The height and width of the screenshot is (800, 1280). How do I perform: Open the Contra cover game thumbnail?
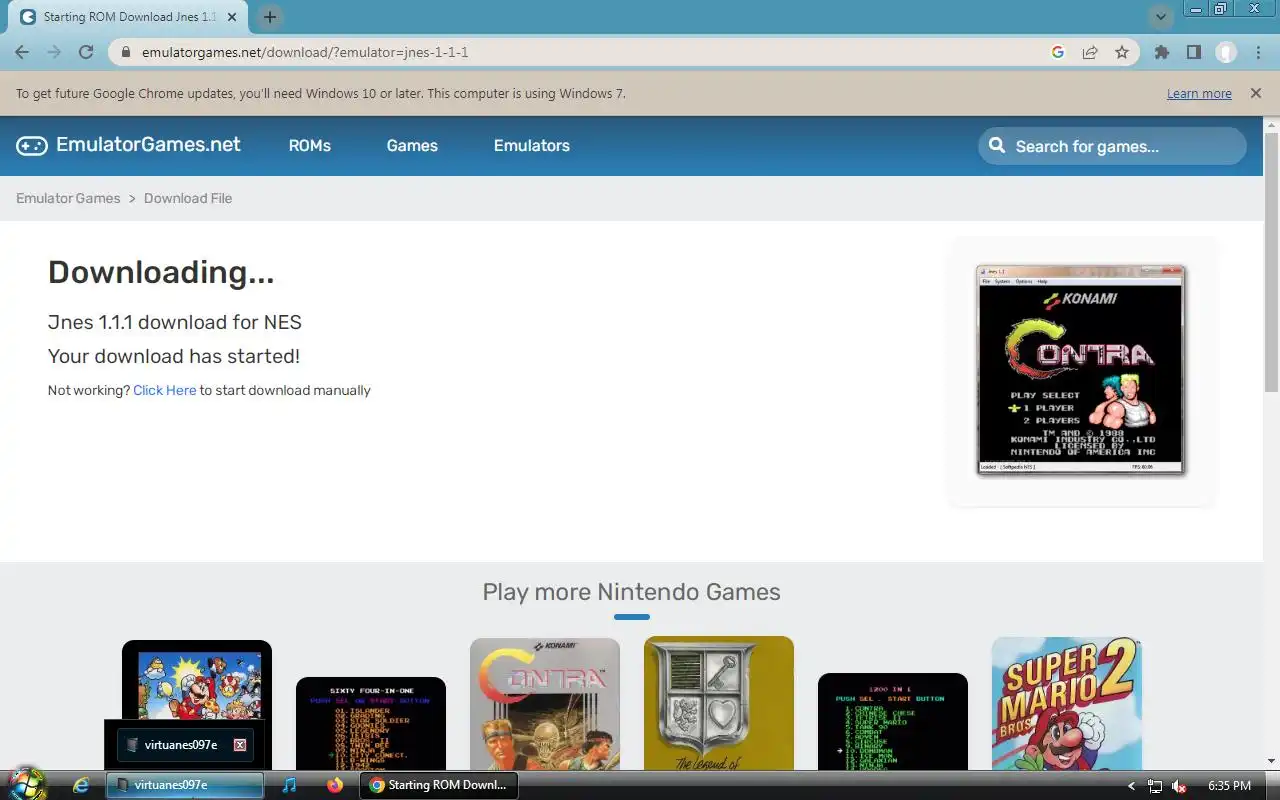[545, 704]
